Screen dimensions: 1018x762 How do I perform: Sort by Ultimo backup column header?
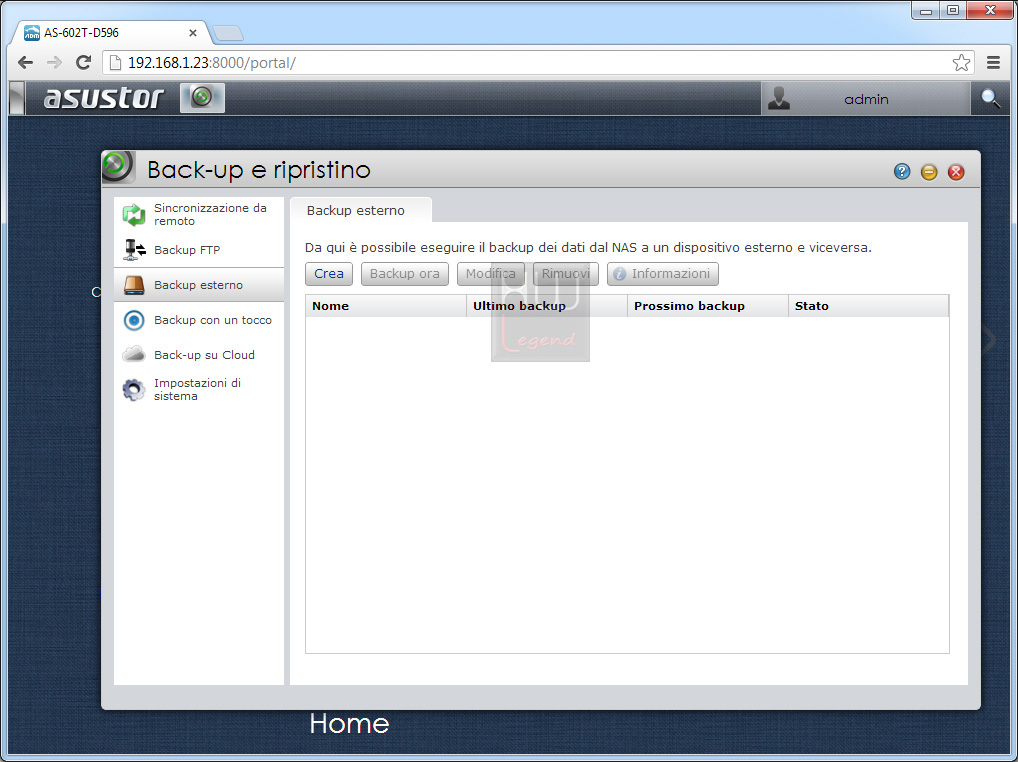click(547, 306)
